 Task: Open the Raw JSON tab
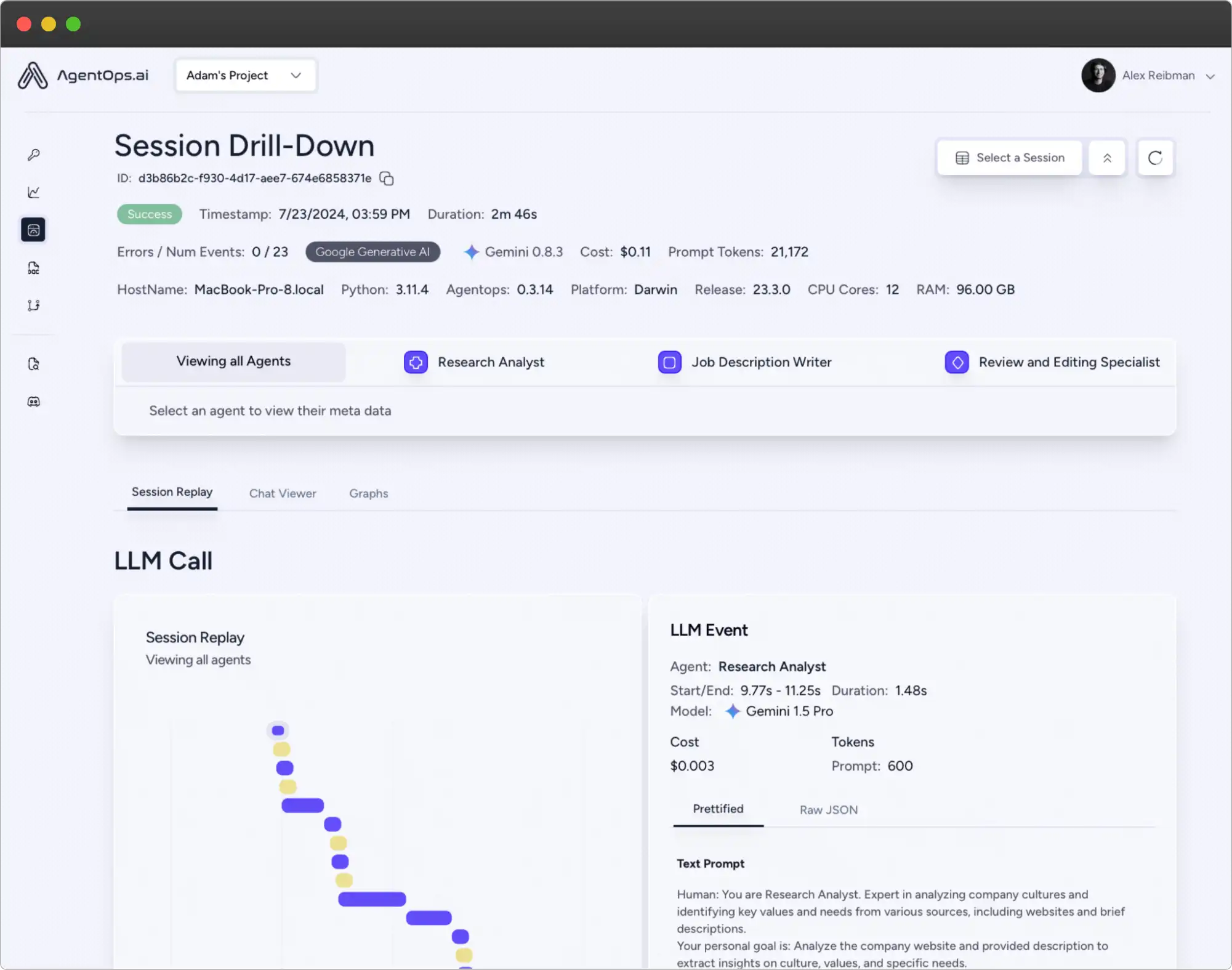828,810
